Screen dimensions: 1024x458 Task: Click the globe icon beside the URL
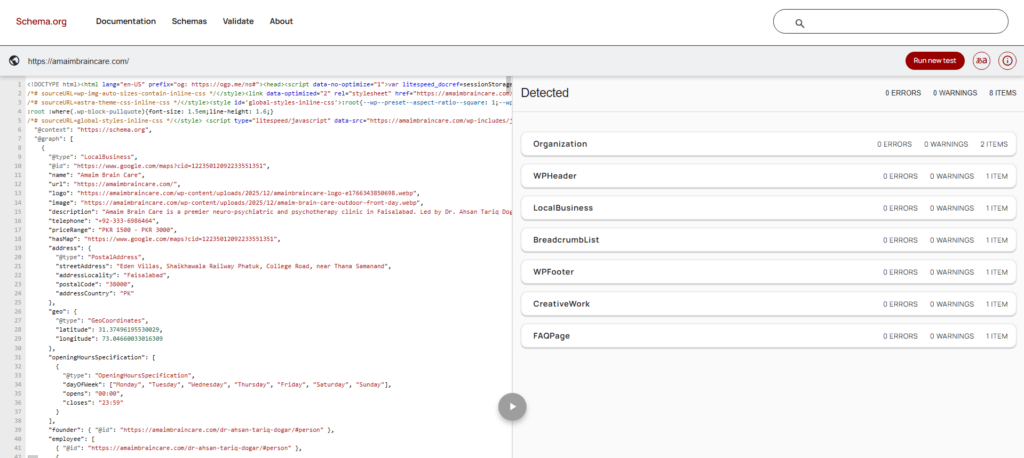tap(14, 61)
